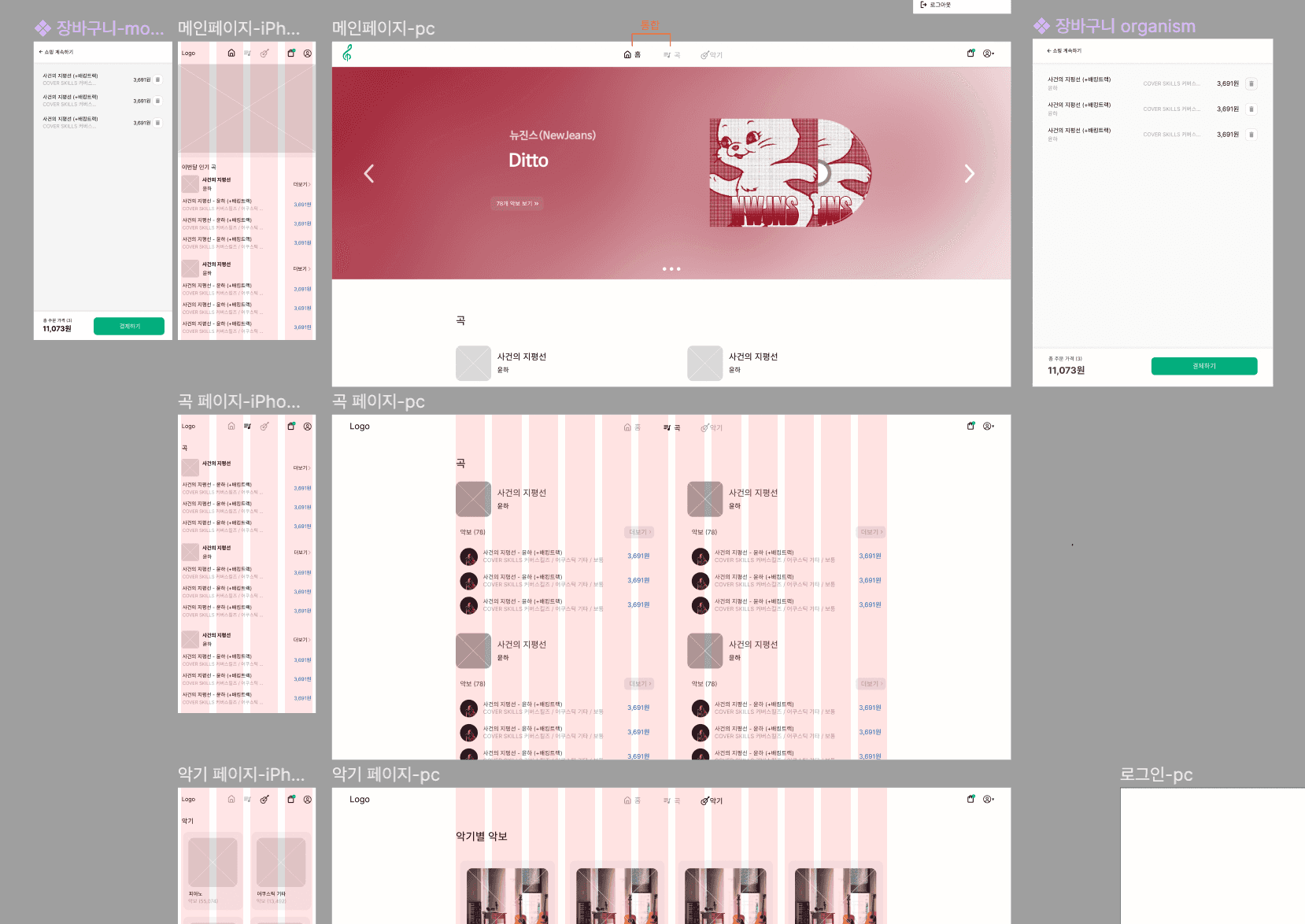The image size is (1305, 924).
Task: Select first carousel indicator dot on banner
Action: (x=664, y=269)
